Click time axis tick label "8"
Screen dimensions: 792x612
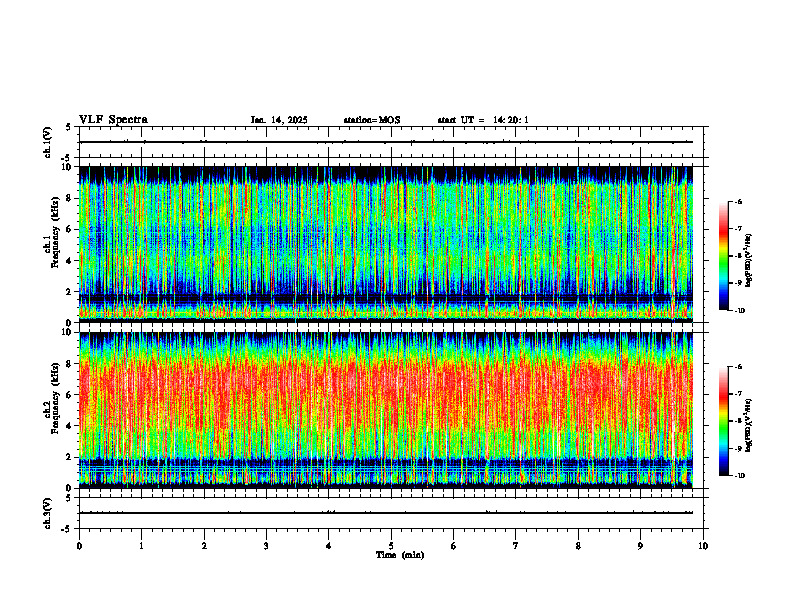(x=578, y=546)
